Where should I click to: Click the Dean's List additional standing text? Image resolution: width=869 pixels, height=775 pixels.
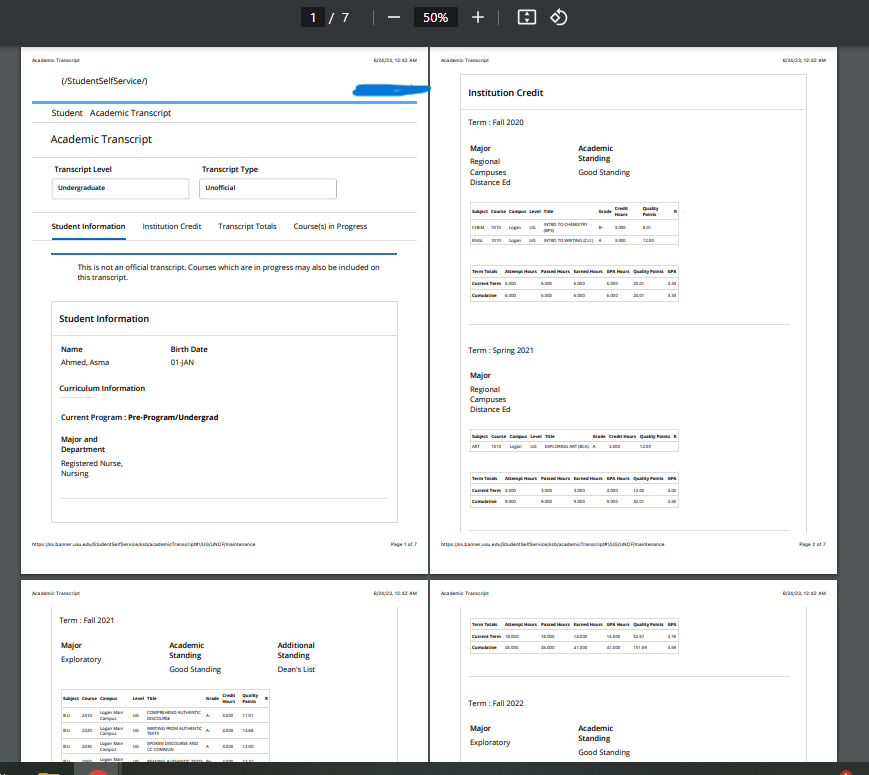tap(296, 669)
